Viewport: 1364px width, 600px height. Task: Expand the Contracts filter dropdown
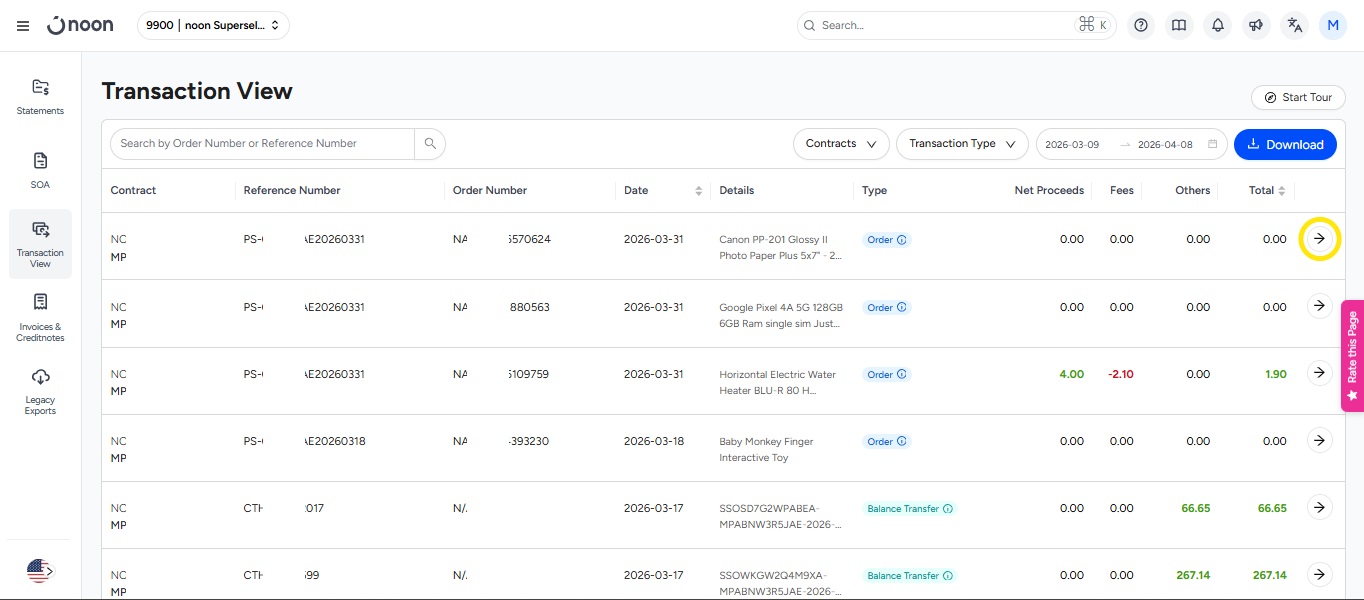[841, 144]
